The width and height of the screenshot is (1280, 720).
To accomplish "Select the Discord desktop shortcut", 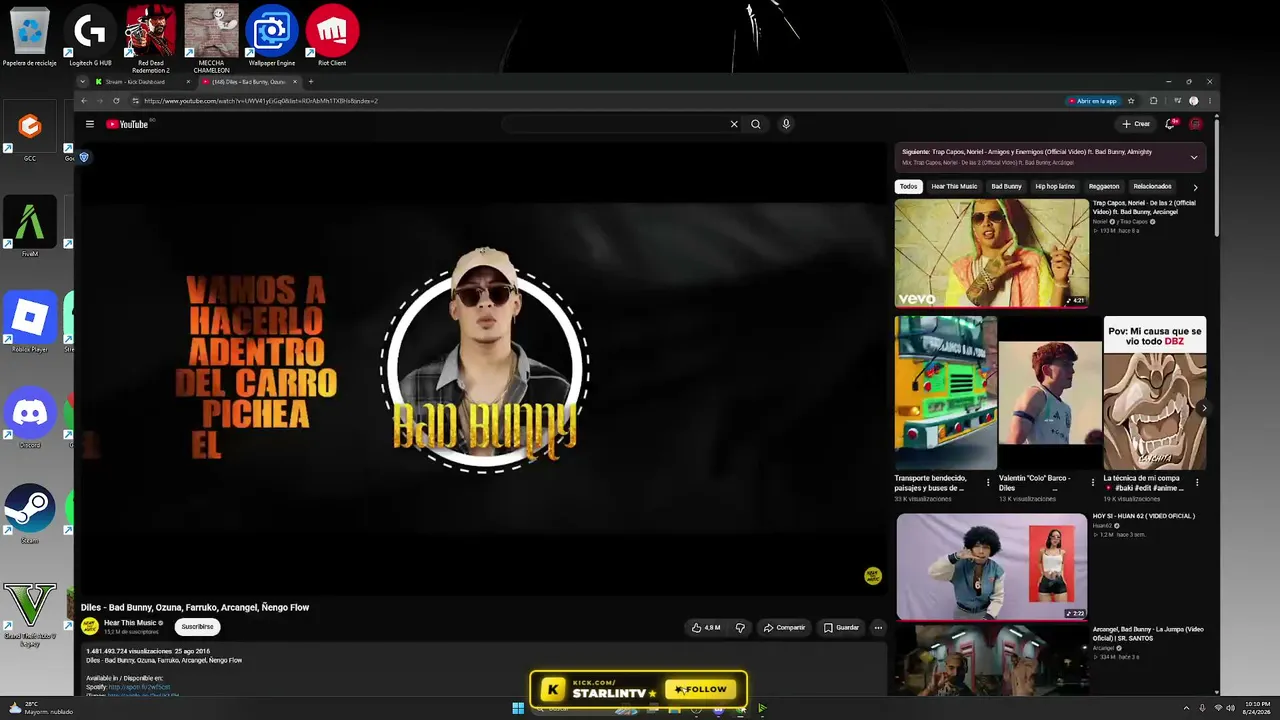I will coord(30,419).
